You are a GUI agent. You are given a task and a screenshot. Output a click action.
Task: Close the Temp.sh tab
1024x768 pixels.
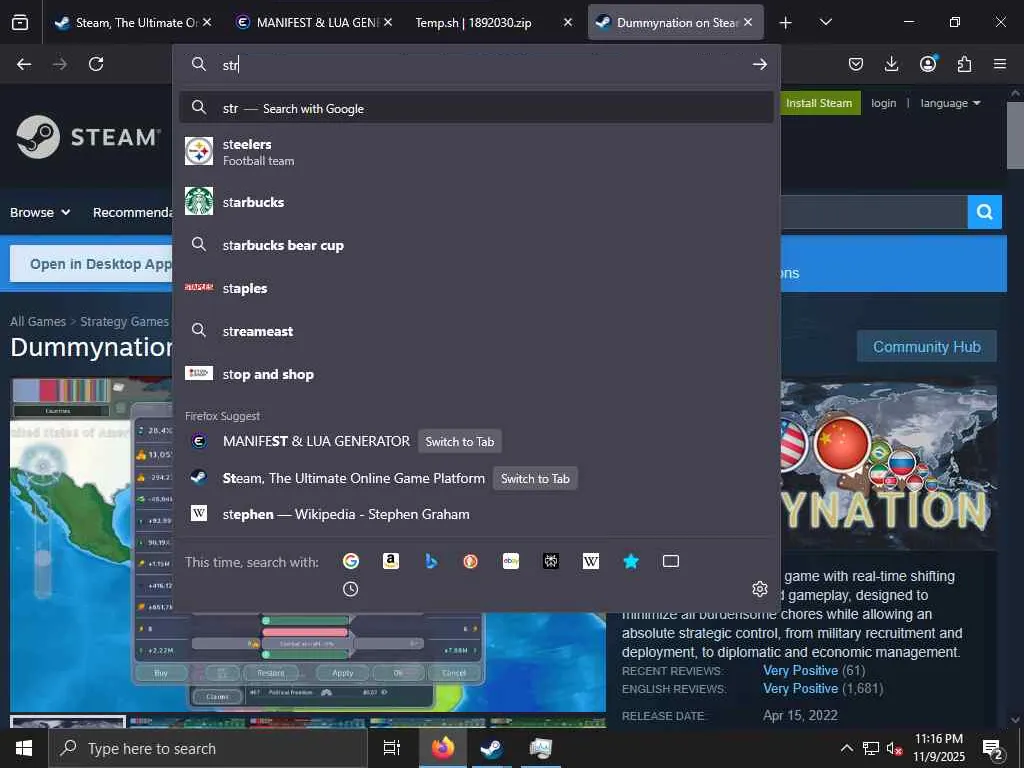[x=568, y=22]
